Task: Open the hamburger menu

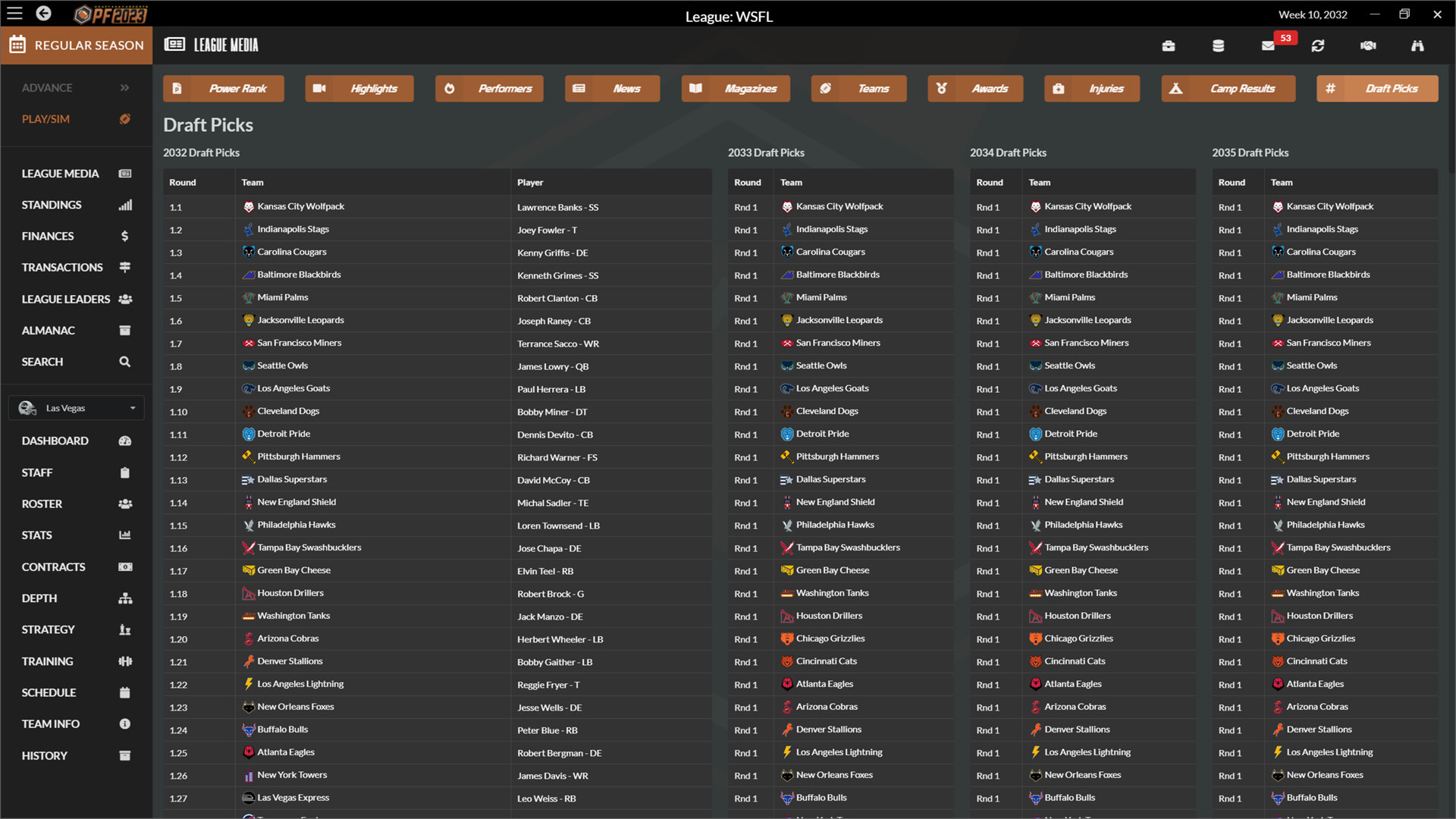Action: click(x=14, y=14)
